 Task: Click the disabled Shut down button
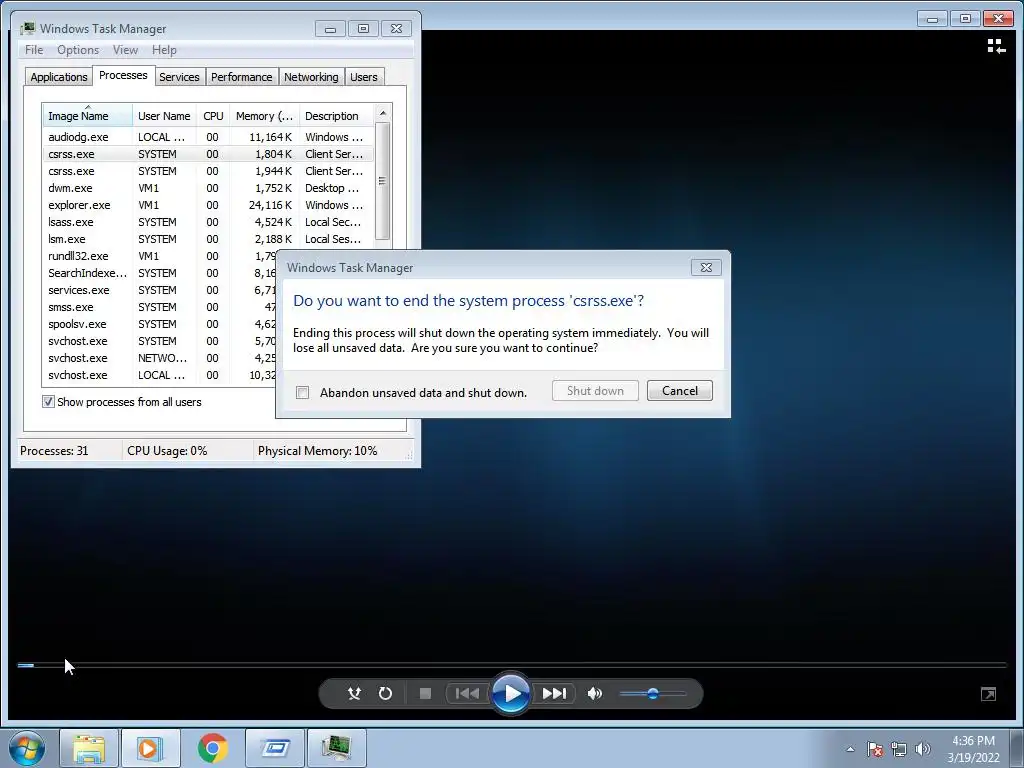click(595, 391)
